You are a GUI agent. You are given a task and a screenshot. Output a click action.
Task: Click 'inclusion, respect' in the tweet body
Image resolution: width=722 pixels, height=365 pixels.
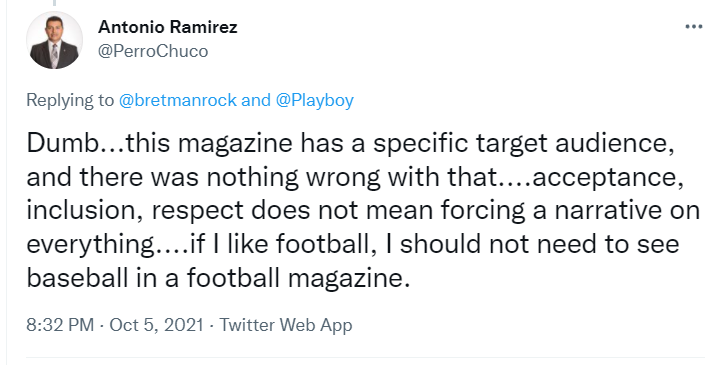pyautogui.click(x=134, y=211)
